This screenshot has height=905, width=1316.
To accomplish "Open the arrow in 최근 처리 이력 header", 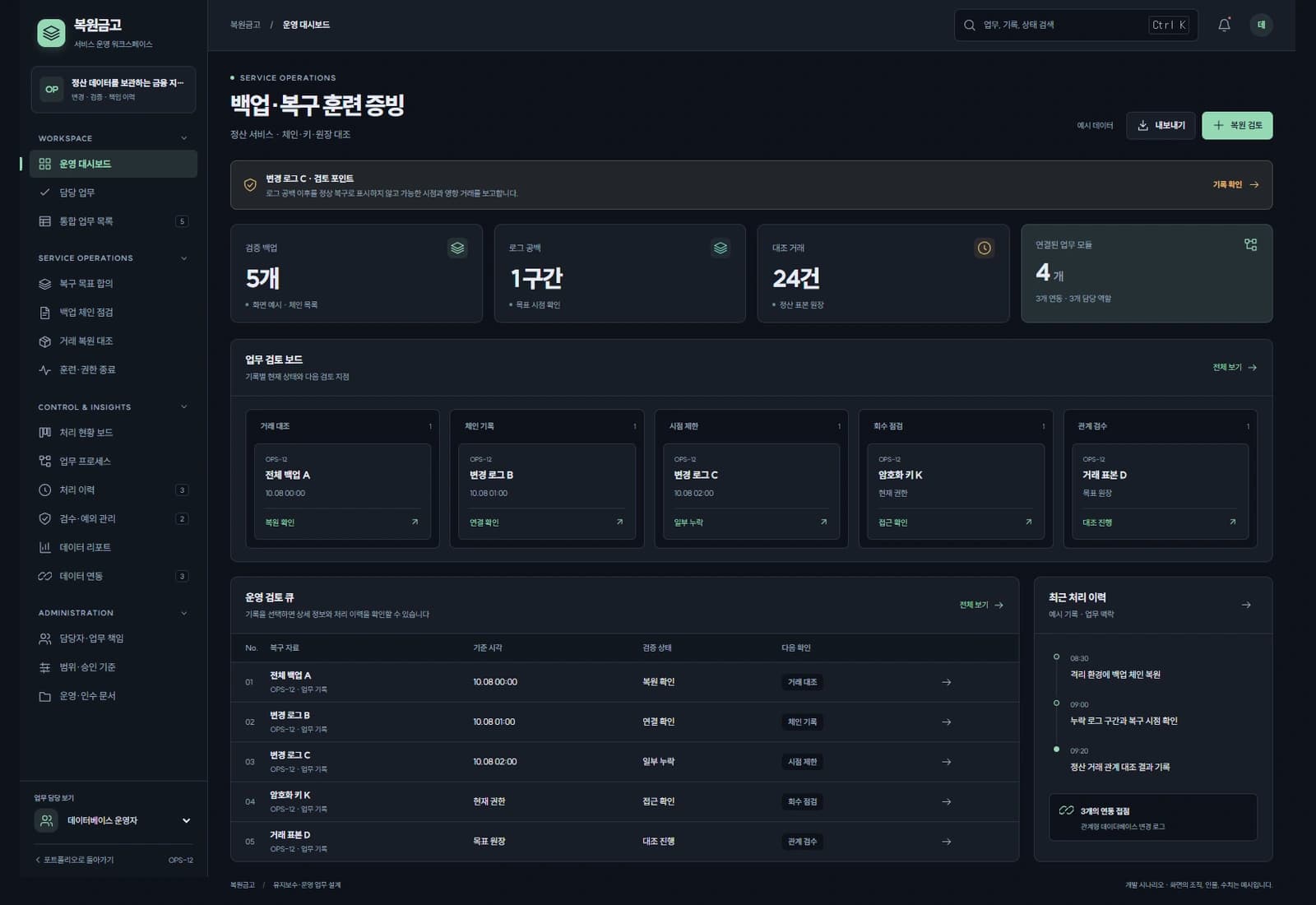I will pos(1246,605).
